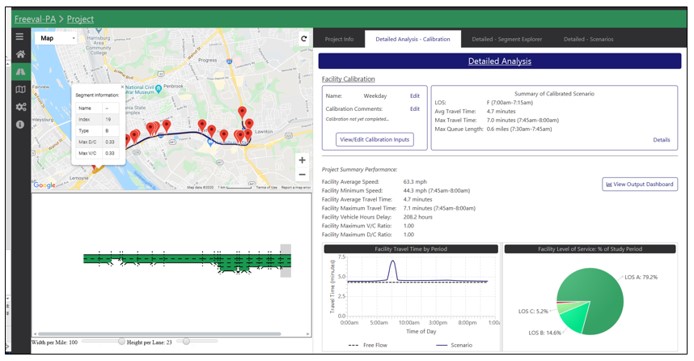The width and height of the screenshot is (694, 361).
Task: Click the northernmost red map marker
Action: click(x=242, y=112)
